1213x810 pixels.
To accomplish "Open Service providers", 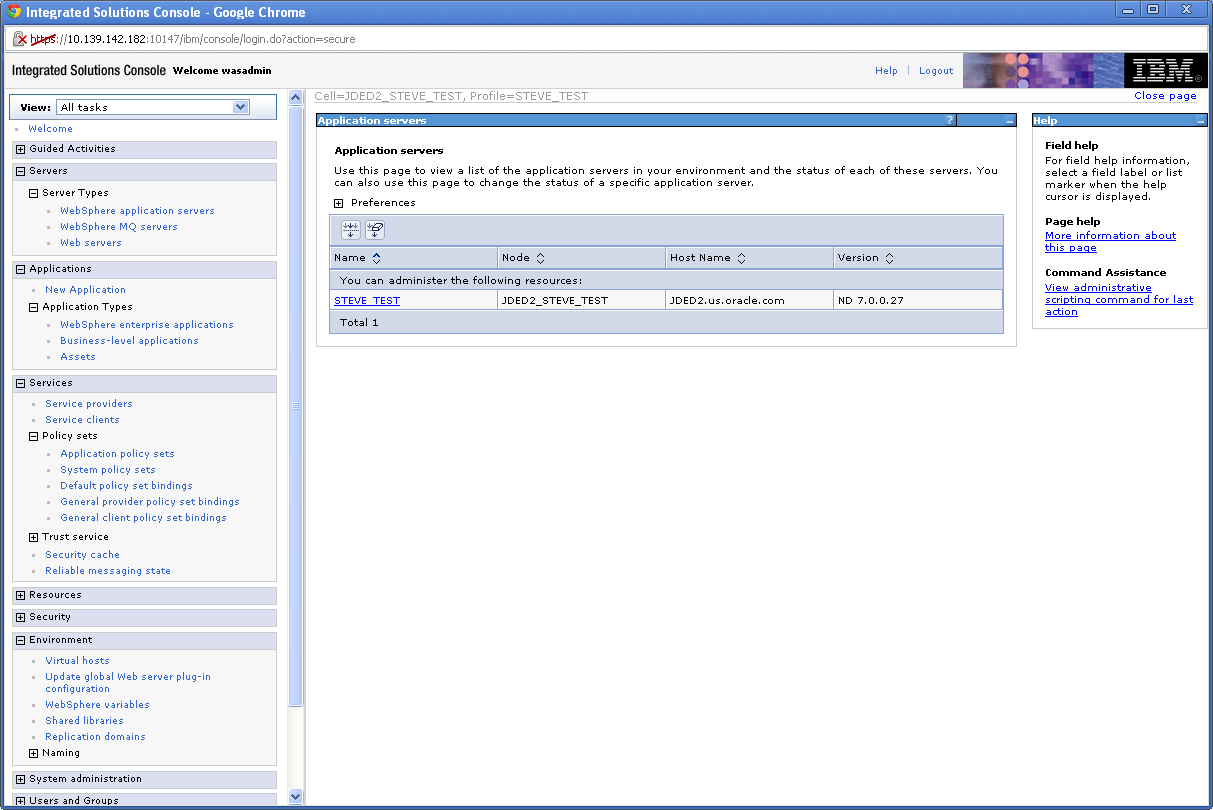I will (89, 404).
